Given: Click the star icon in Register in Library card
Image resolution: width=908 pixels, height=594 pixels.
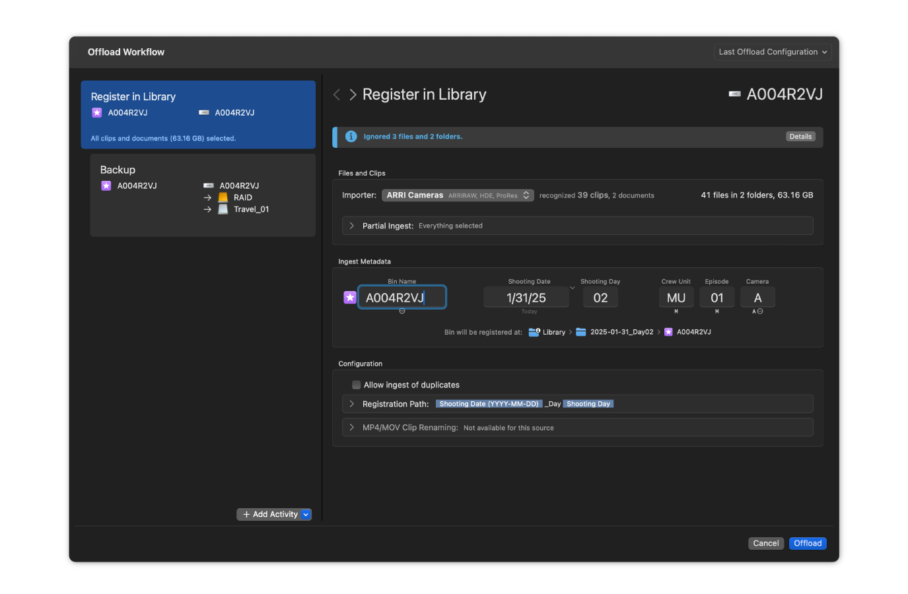Looking at the screenshot, I should pos(97,112).
